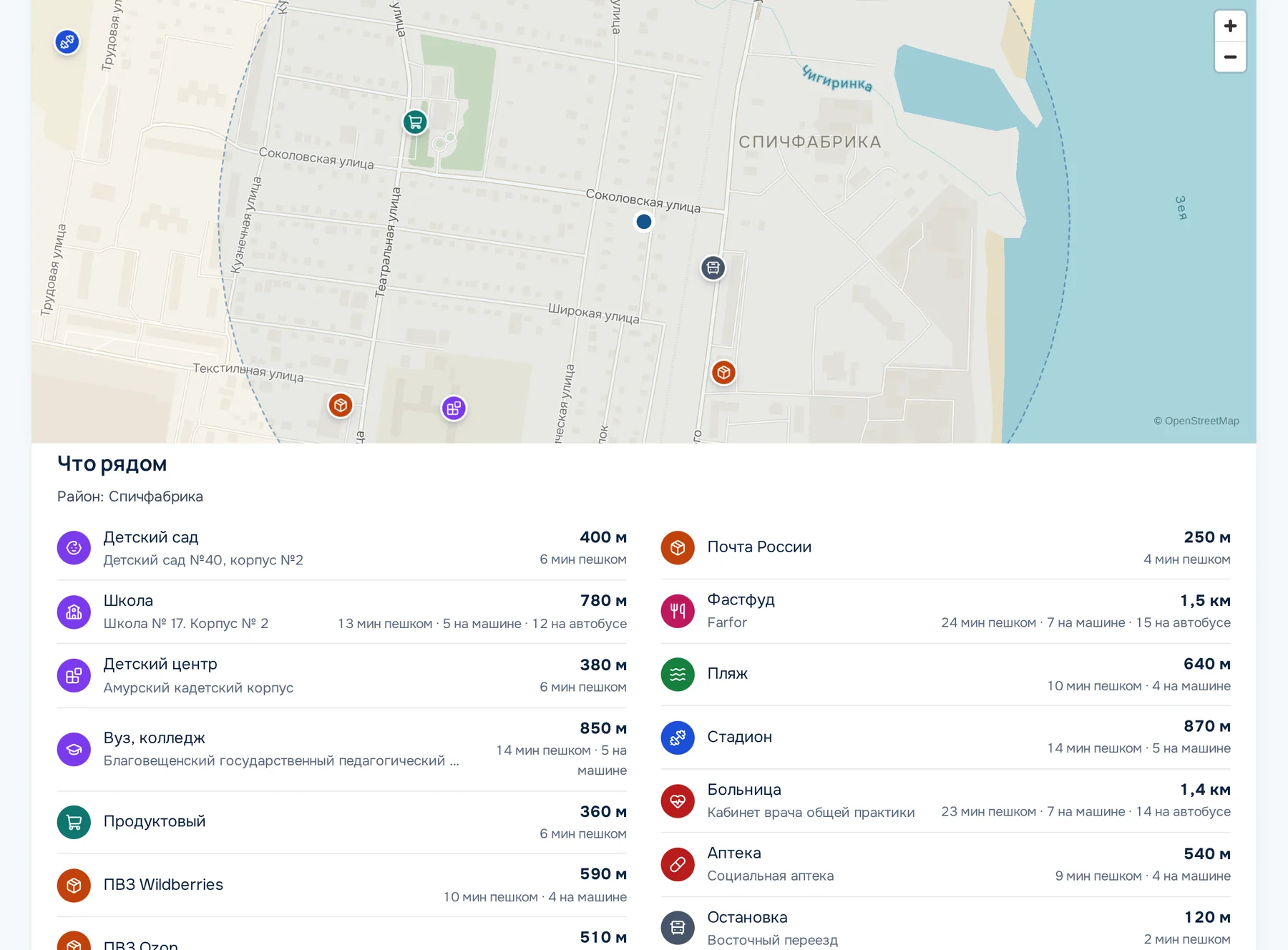Click the stadium dumbbell marker on map
Image resolution: width=1288 pixels, height=950 pixels.
pos(67,42)
